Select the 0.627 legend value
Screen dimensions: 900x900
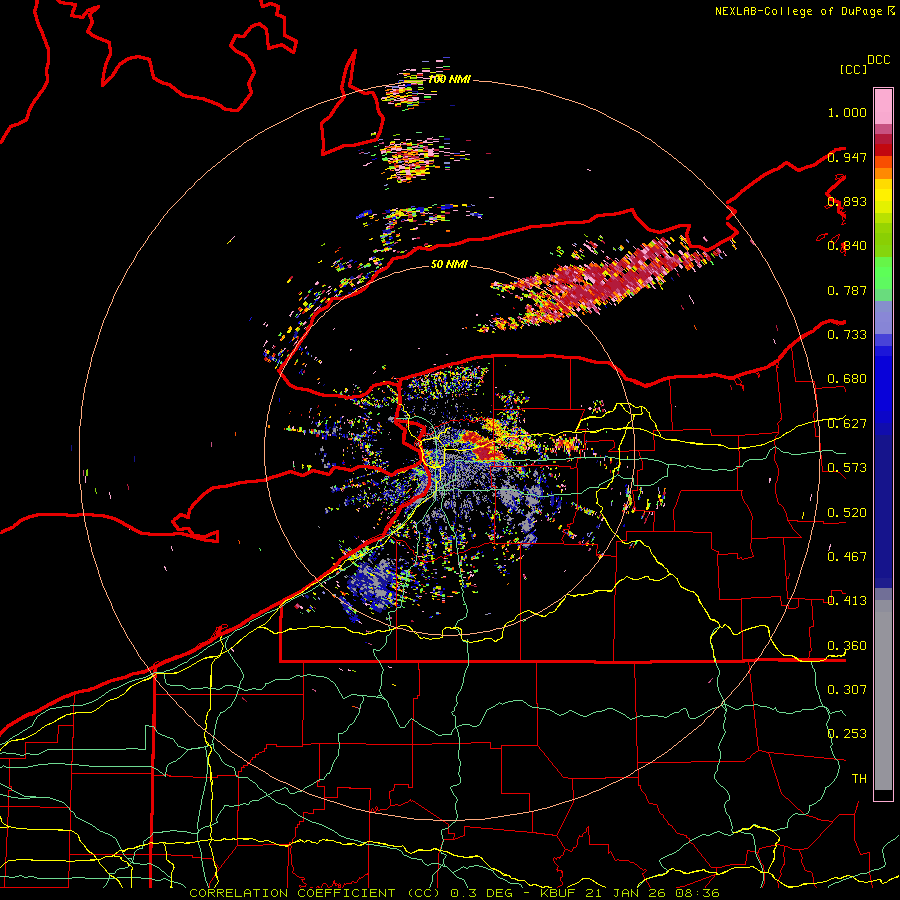point(847,424)
